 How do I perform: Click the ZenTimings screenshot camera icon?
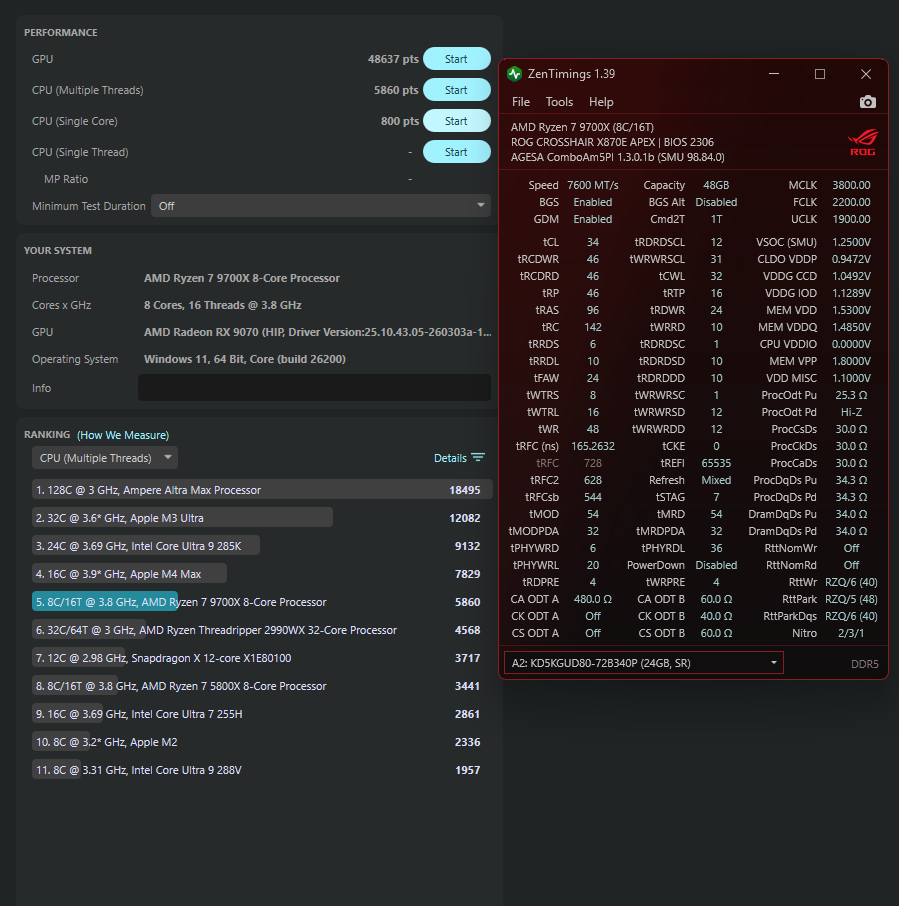(x=867, y=102)
